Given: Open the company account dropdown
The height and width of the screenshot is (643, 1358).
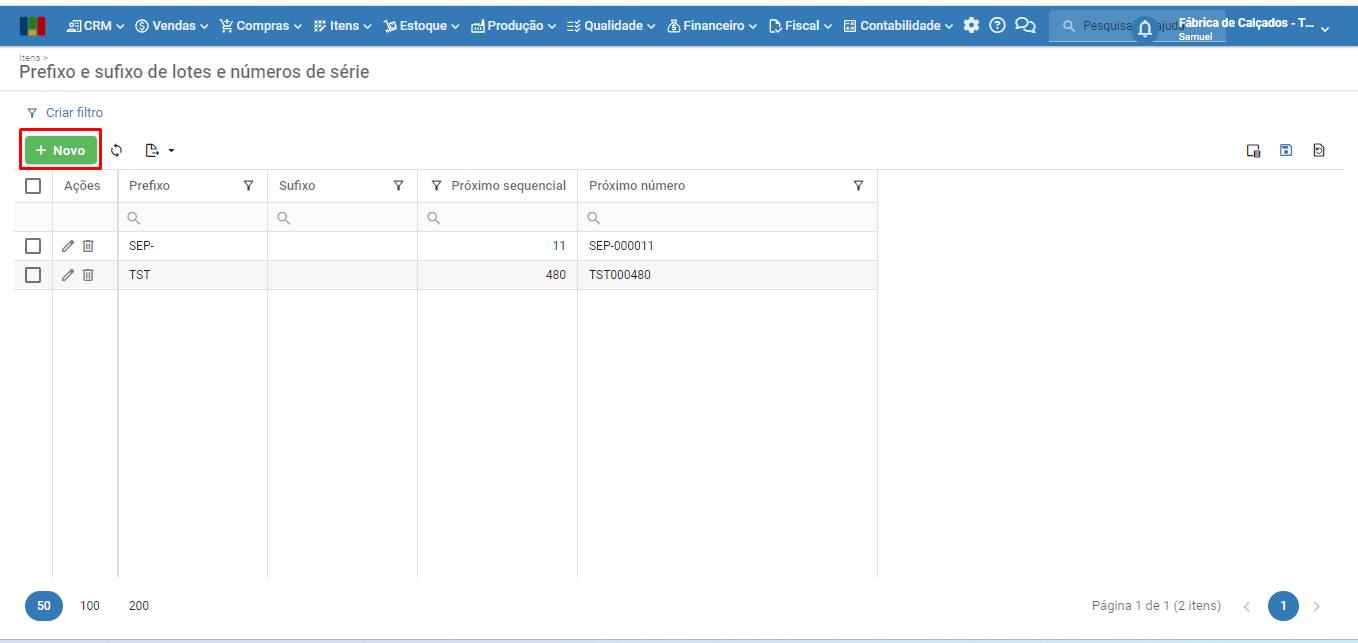Looking at the screenshot, I should (x=1324, y=29).
